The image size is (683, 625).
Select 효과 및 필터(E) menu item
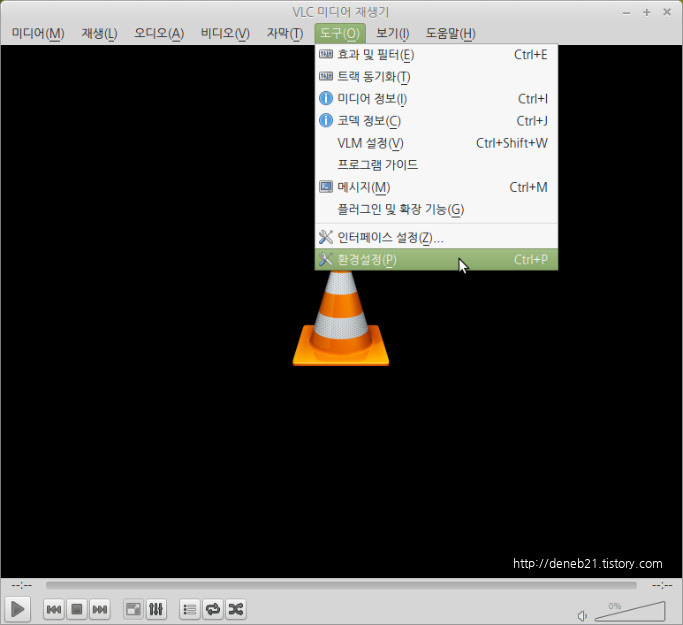[436, 54]
